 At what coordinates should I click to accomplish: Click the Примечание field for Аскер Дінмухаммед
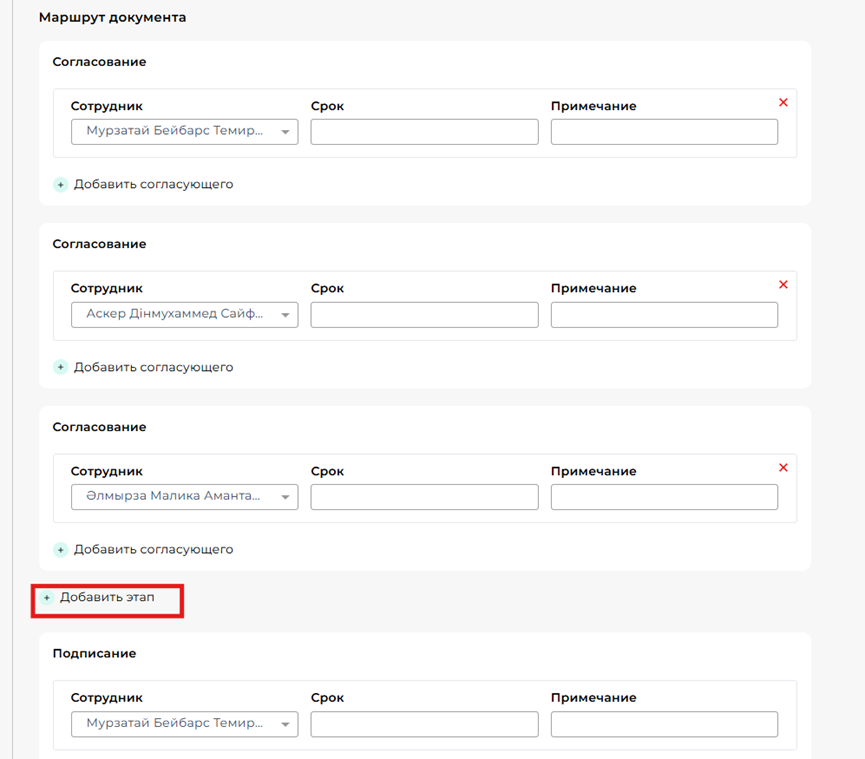[664, 314]
